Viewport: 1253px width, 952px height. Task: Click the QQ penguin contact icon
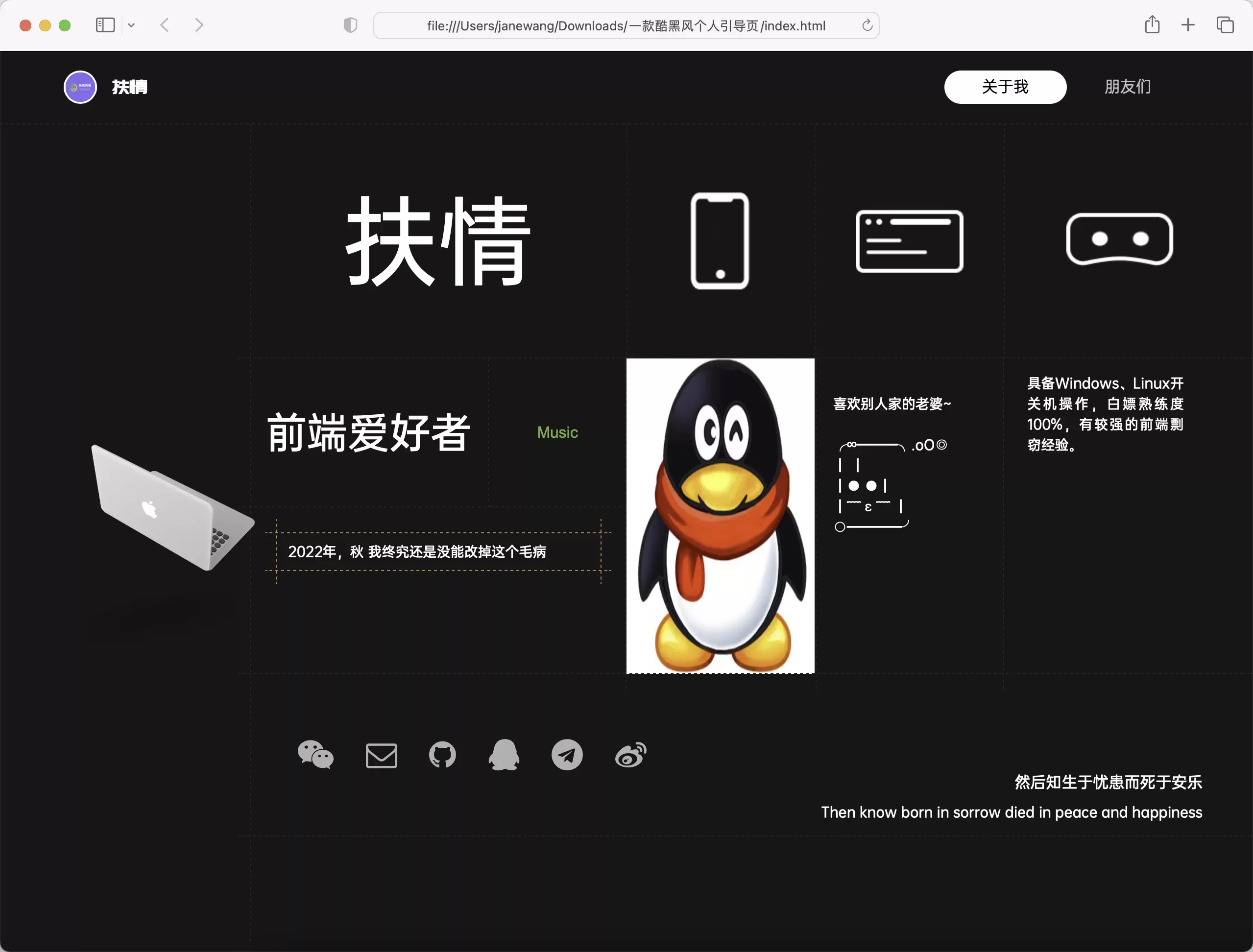(x=504, y=755)
